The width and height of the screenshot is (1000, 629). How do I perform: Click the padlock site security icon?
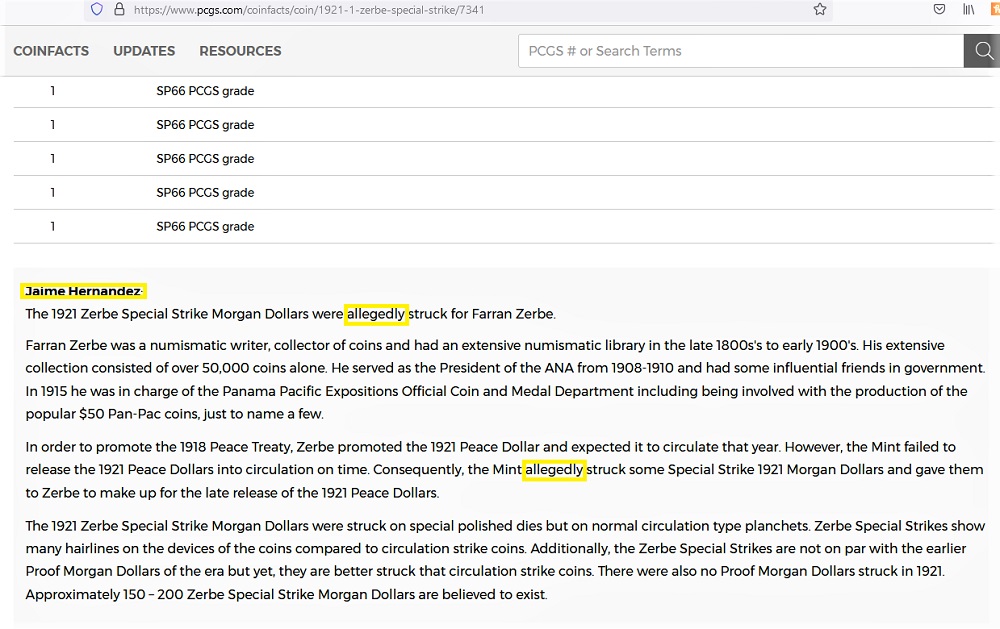pos(119,10)
